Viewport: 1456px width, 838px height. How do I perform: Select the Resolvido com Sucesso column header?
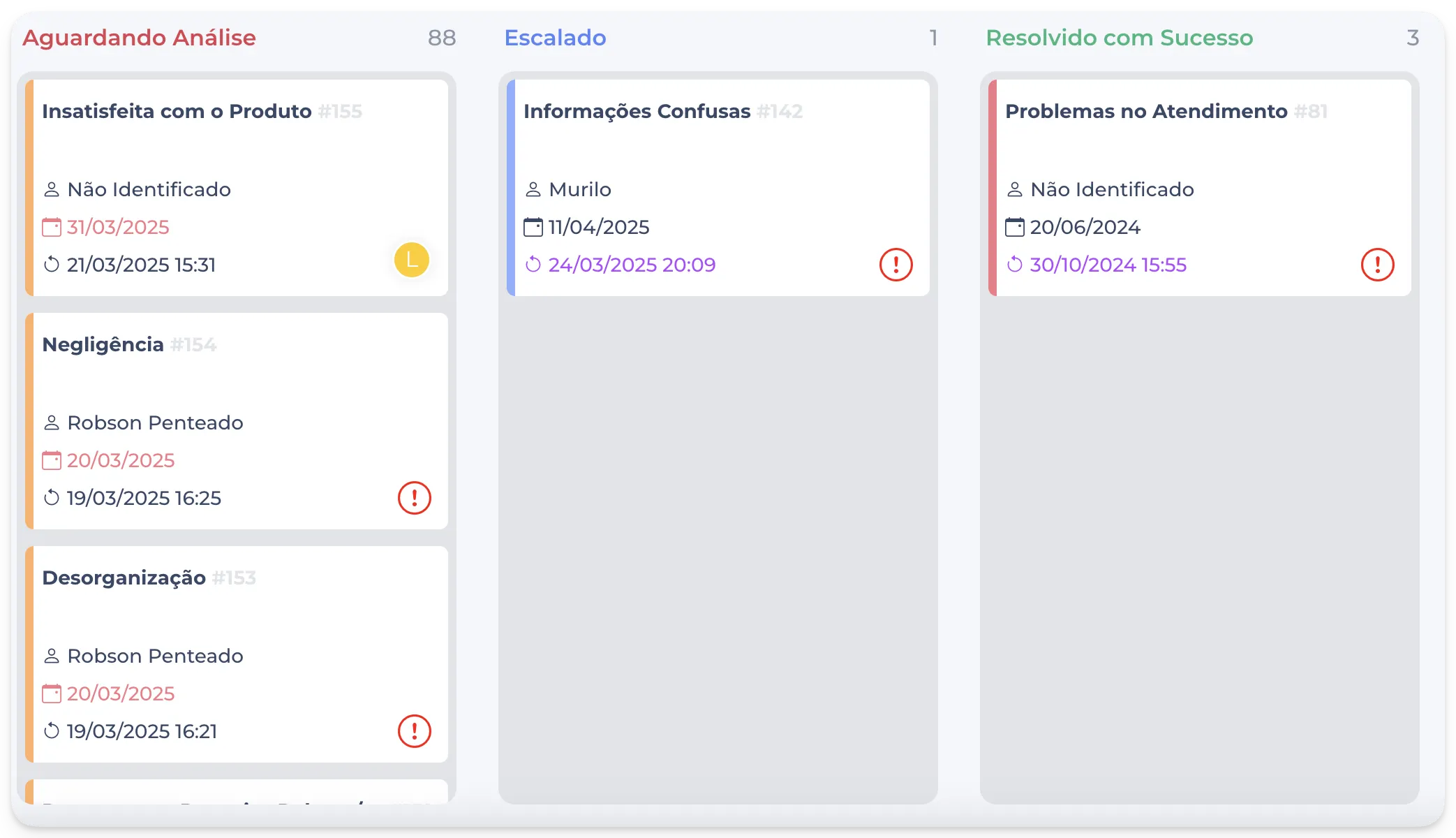click(1119, 38)
